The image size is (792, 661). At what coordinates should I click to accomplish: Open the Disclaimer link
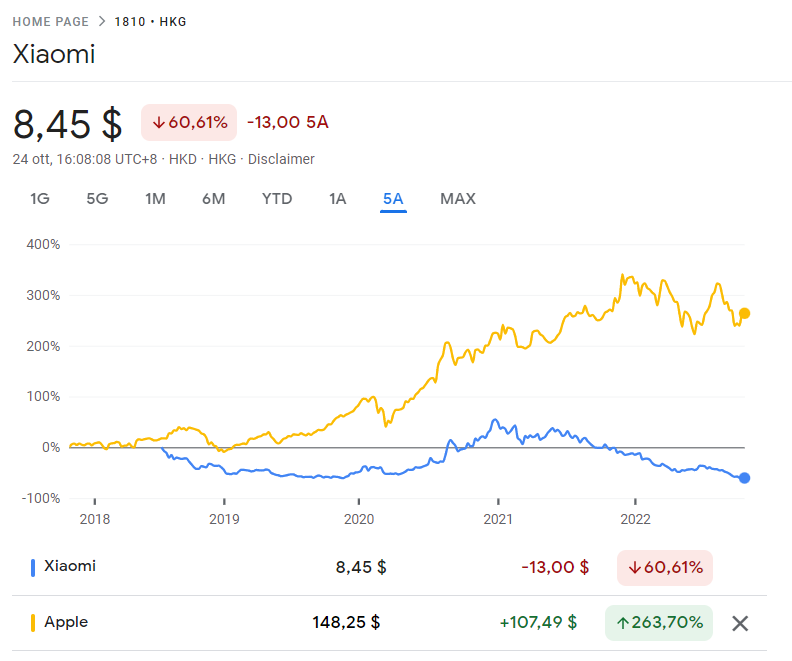[x=281, y=159]
